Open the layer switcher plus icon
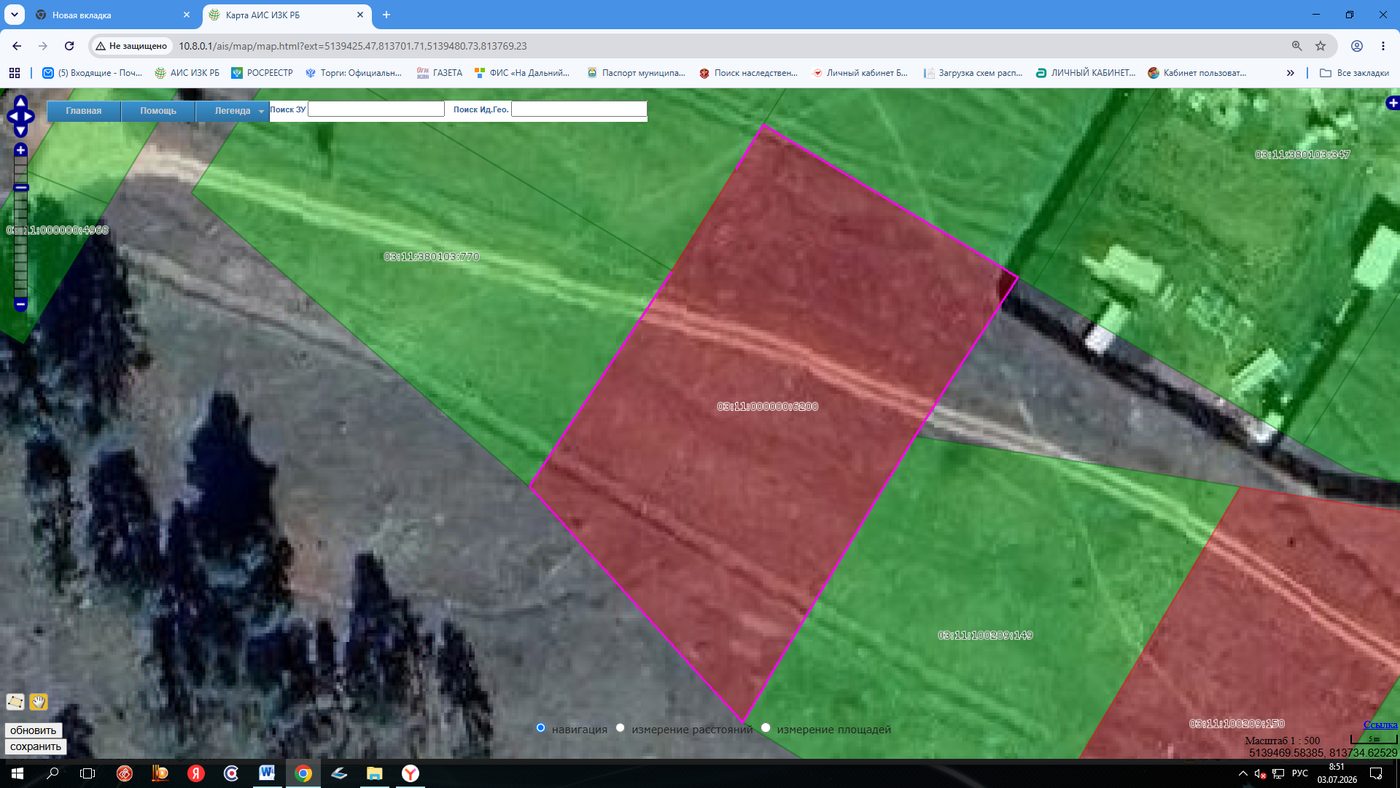This screenshot has width=1400, height=788. (x=1392, y=103)
